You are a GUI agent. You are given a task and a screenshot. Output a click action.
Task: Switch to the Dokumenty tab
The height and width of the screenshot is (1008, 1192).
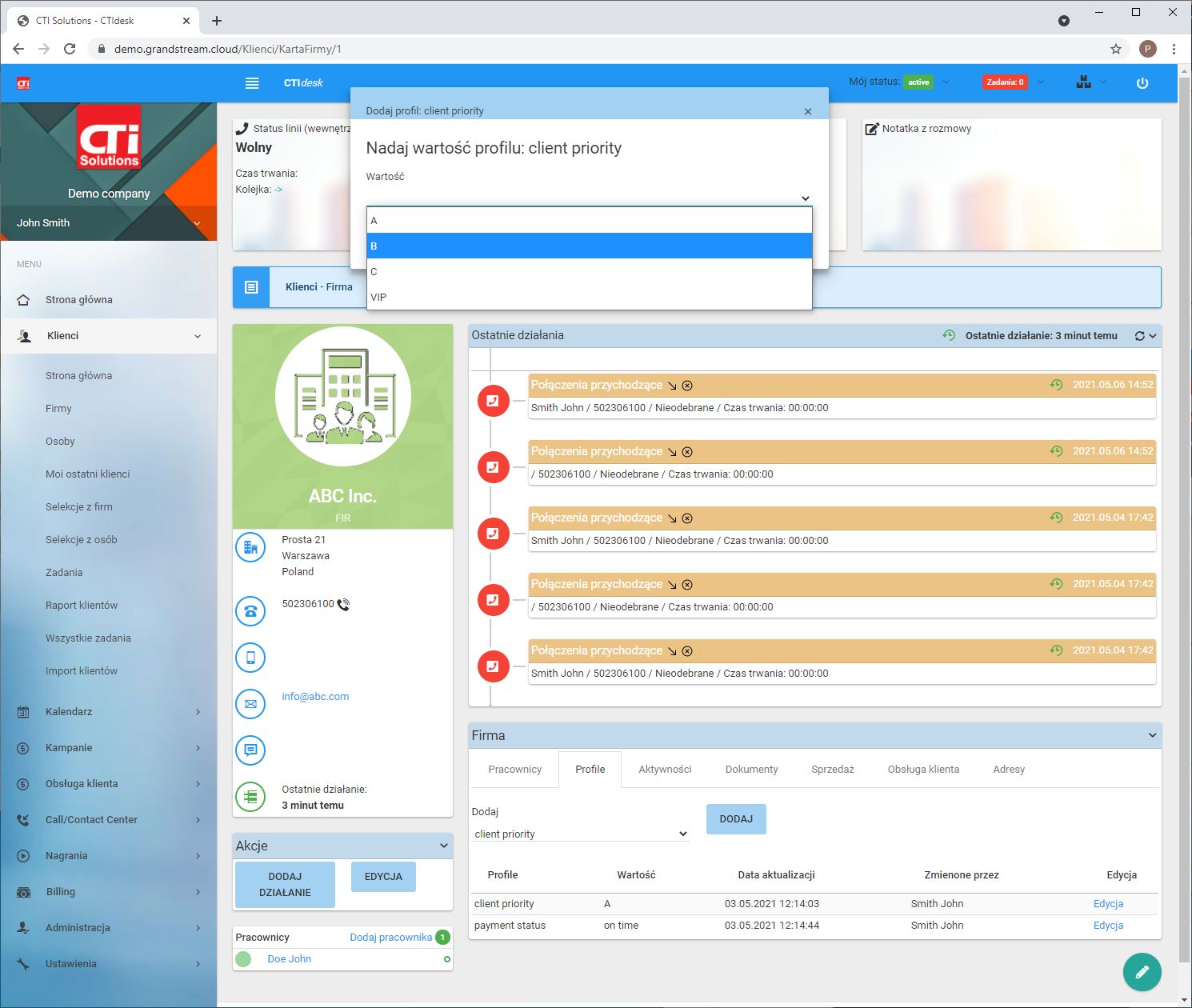pyautogui.click(x=751, y=769)
